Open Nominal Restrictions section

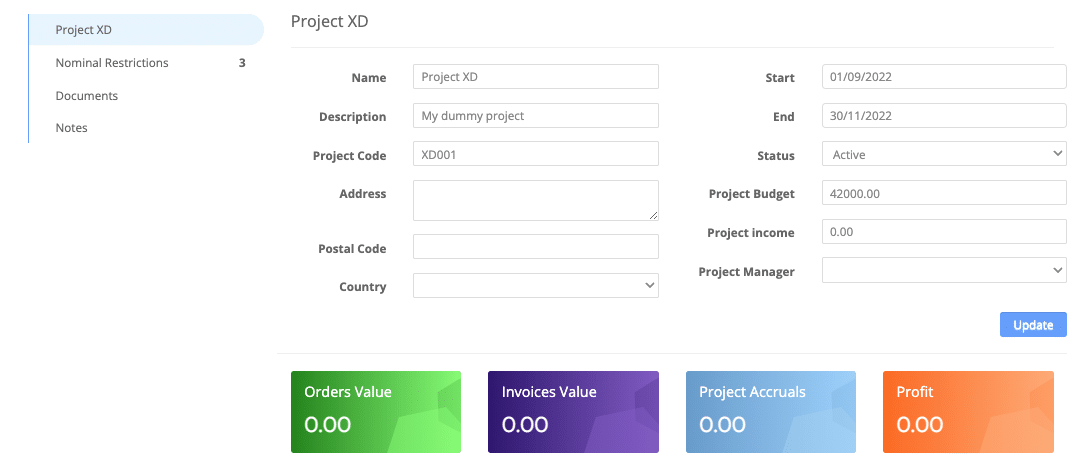(145, 62)
